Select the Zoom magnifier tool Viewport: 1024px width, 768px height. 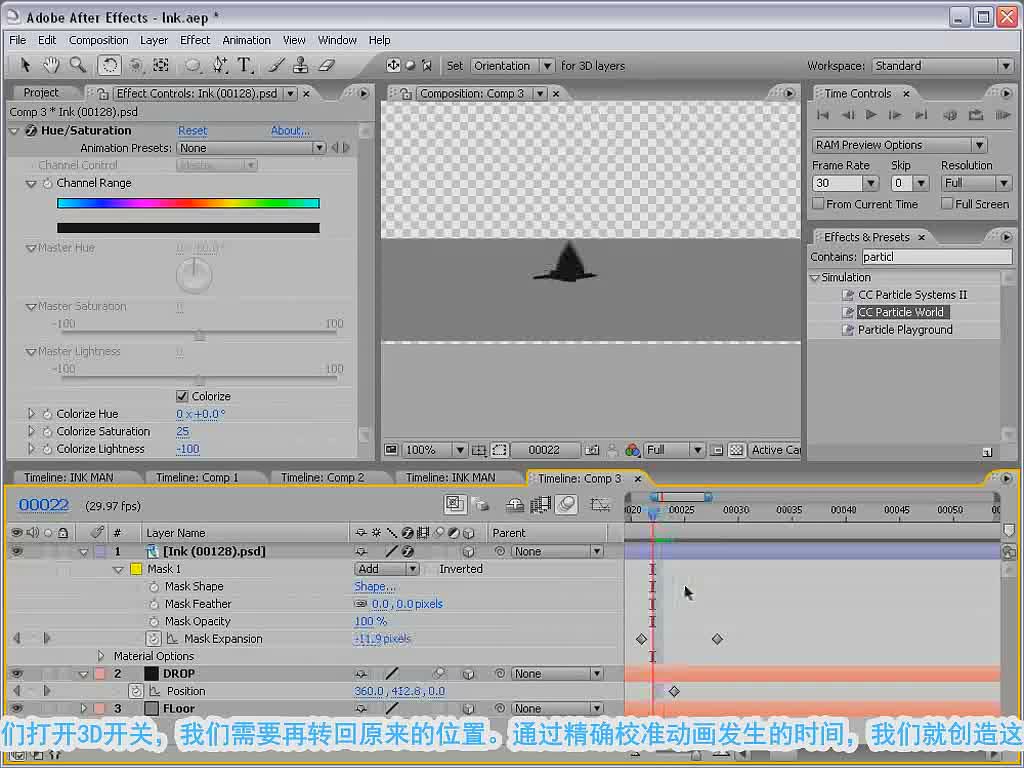coord(78,65)
